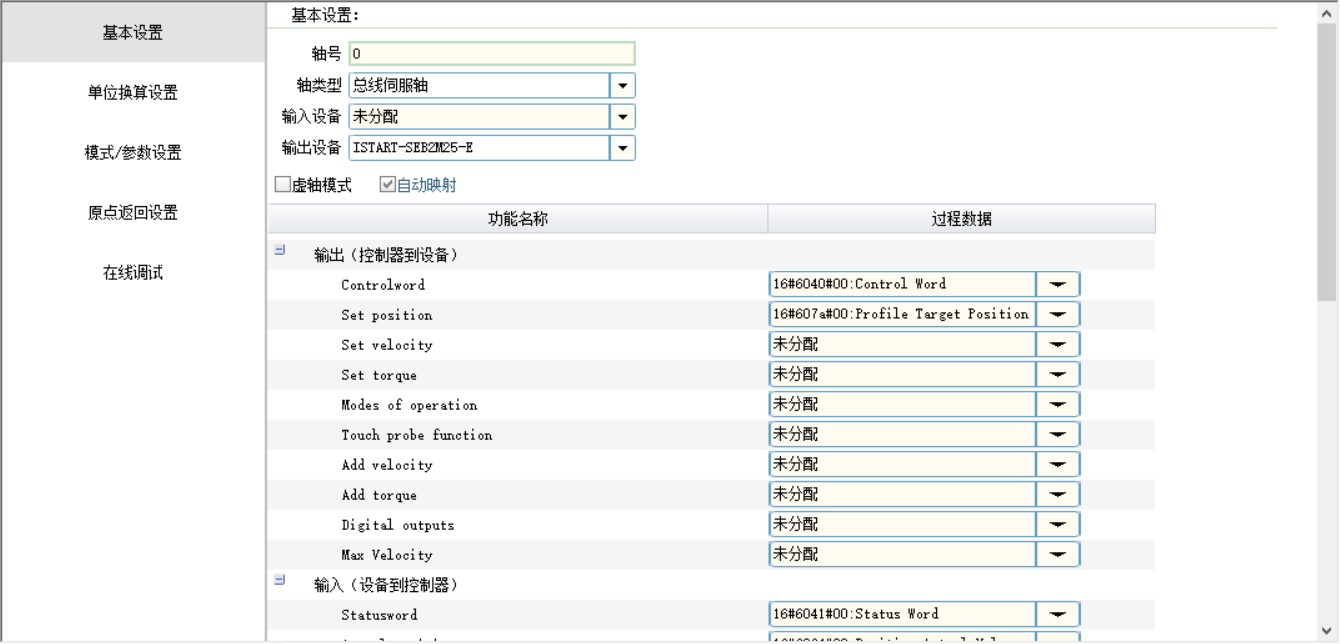Go to 模式/参数设置 tab
Image resolution: width=1340 pixels, height=644 pixels.
tap(132, 153)
